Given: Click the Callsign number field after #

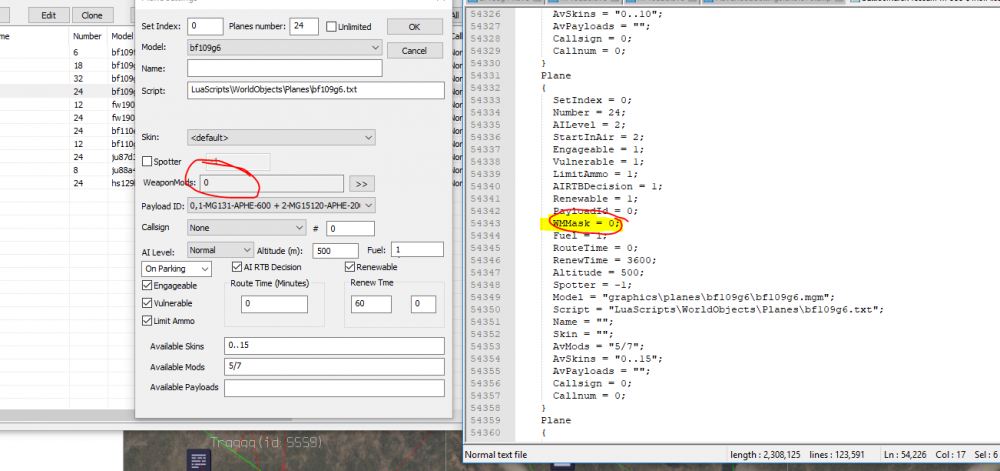Looking at the screenshot, I should 350,228.
